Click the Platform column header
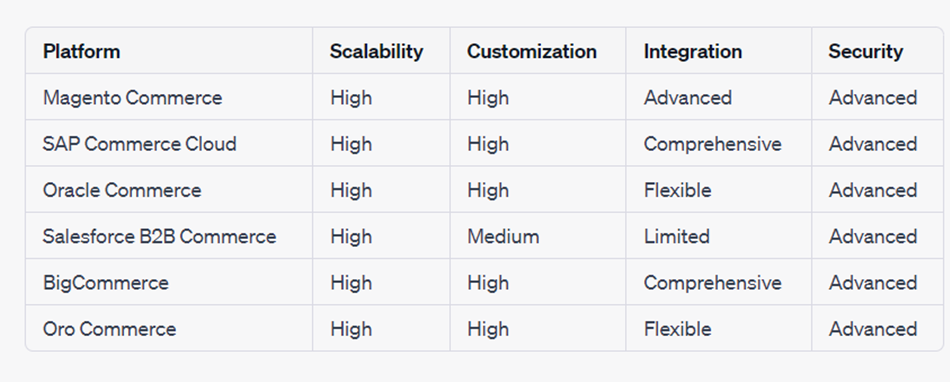Screen dimensions: 950x382 81,51
